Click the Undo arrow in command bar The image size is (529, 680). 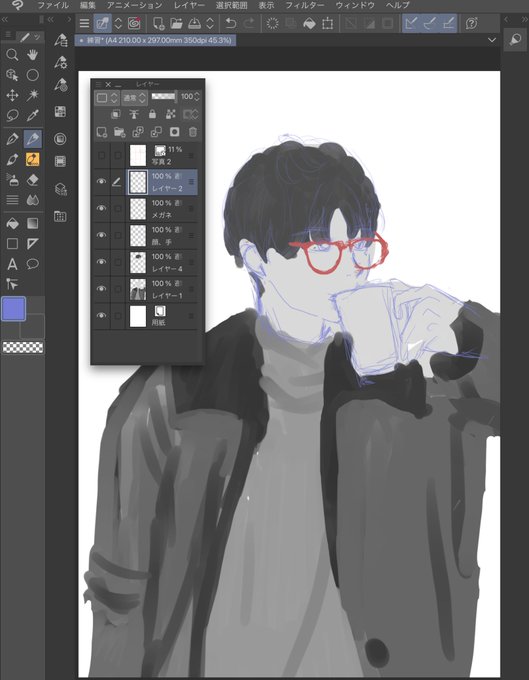click(x=231, y=23)
